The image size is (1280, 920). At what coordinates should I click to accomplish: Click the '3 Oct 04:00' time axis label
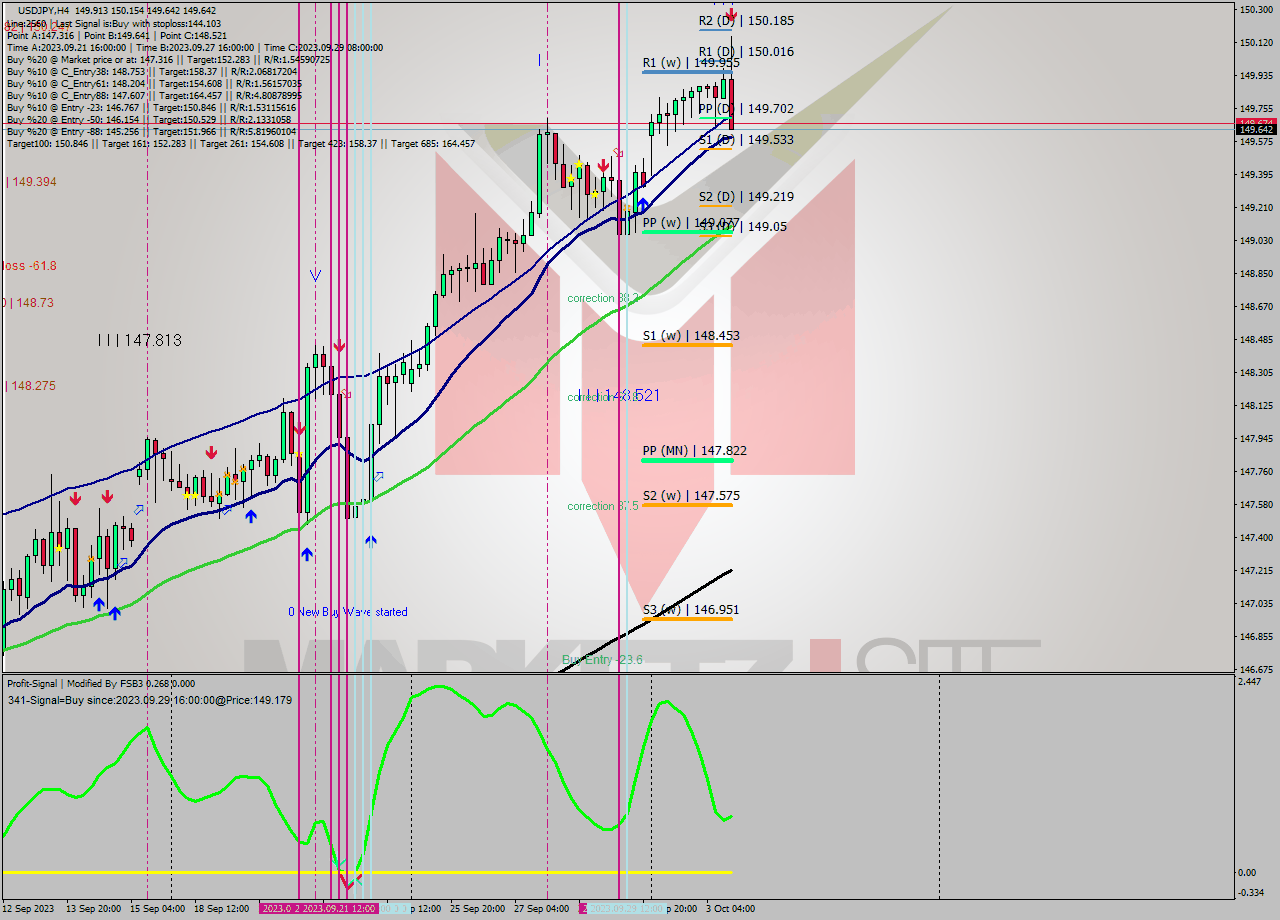[x=730, y=909]
